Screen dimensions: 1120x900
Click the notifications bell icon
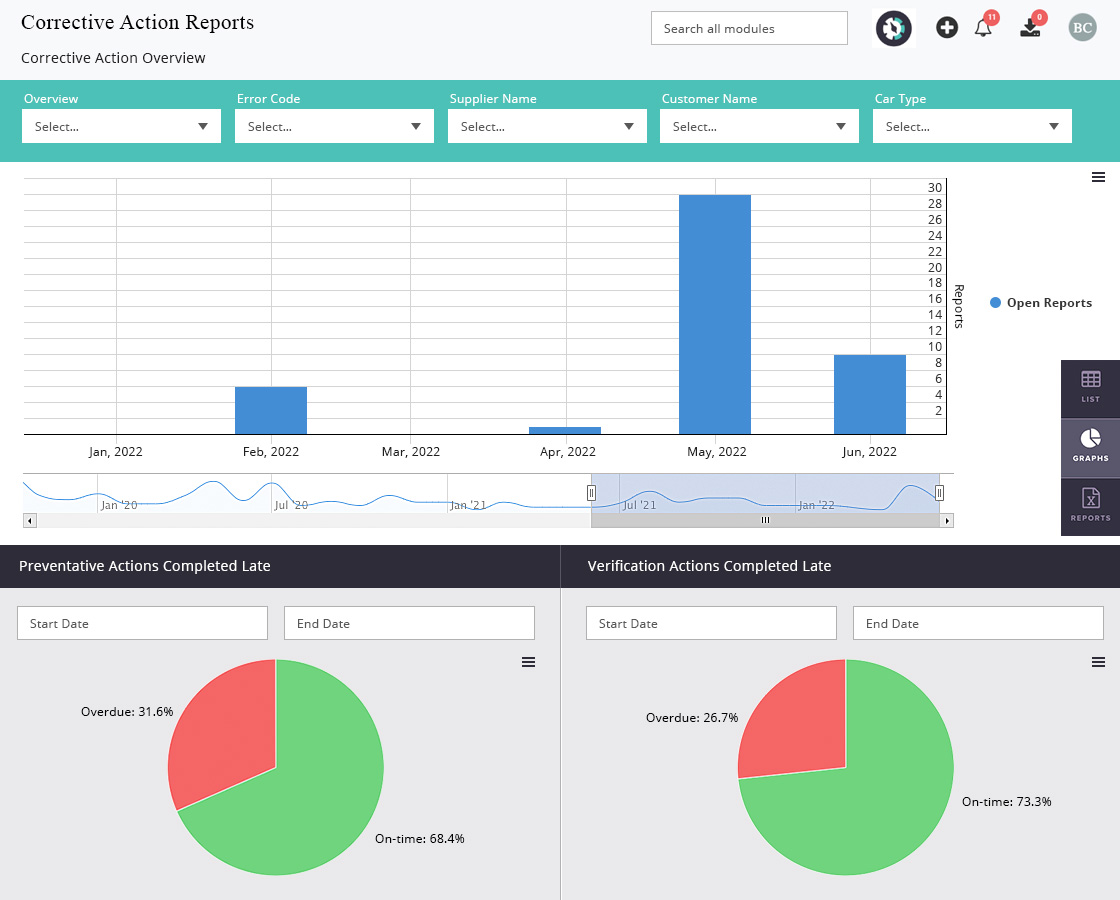983,29
